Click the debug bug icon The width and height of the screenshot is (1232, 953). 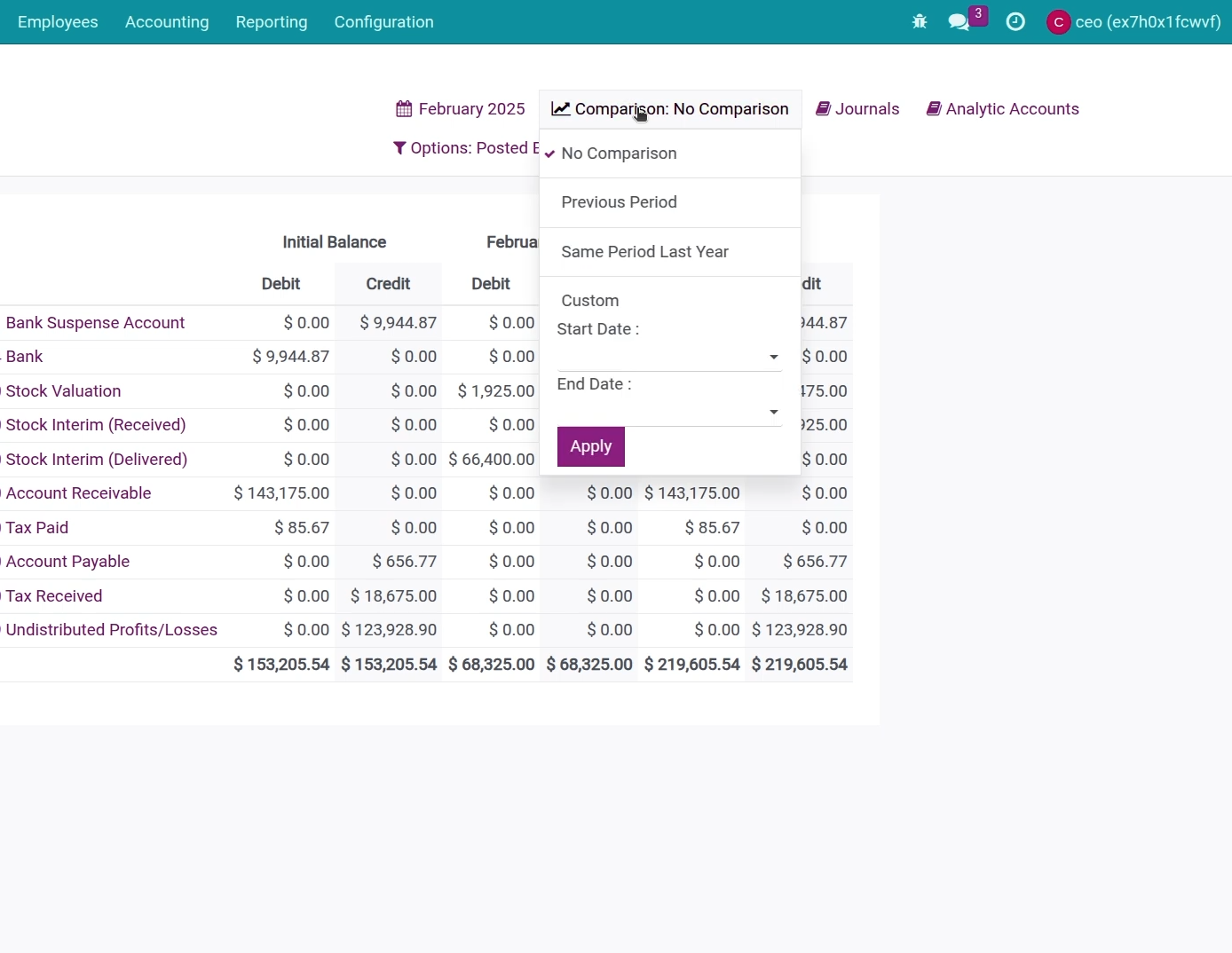920,22
